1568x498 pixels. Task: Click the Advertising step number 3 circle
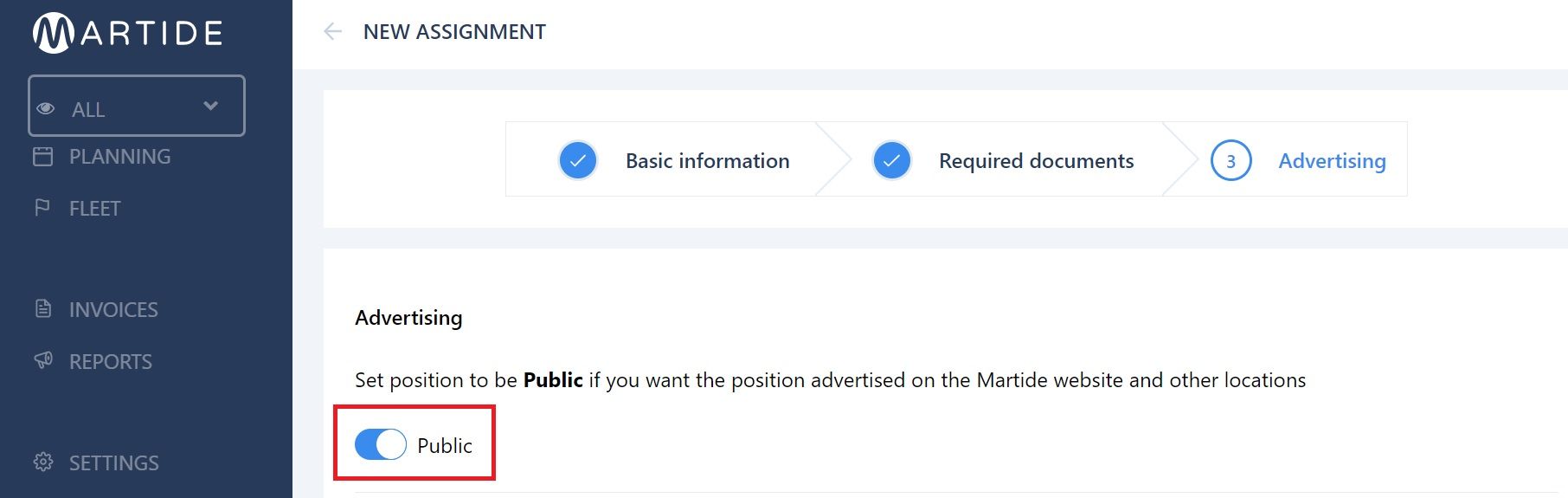pos(1231,160)
